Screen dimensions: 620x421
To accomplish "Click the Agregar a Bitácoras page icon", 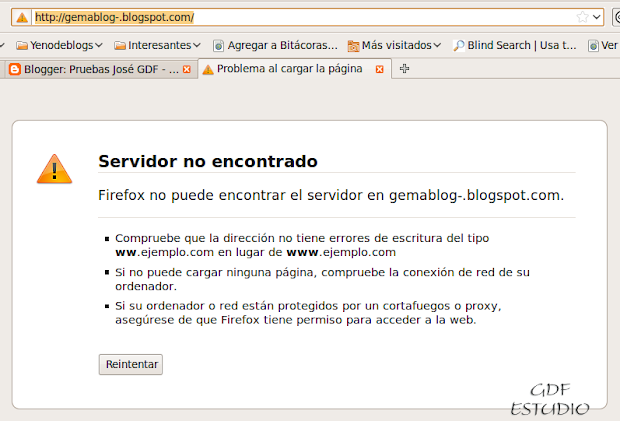I will pyautogui.click(x=218, y=46).
